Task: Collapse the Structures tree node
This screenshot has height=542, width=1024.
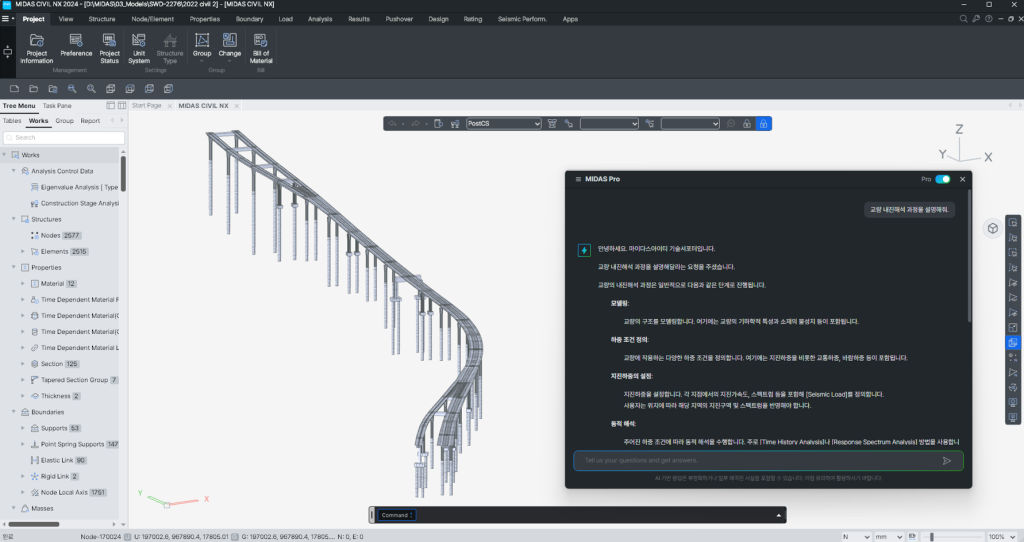Action: (14, 219)
